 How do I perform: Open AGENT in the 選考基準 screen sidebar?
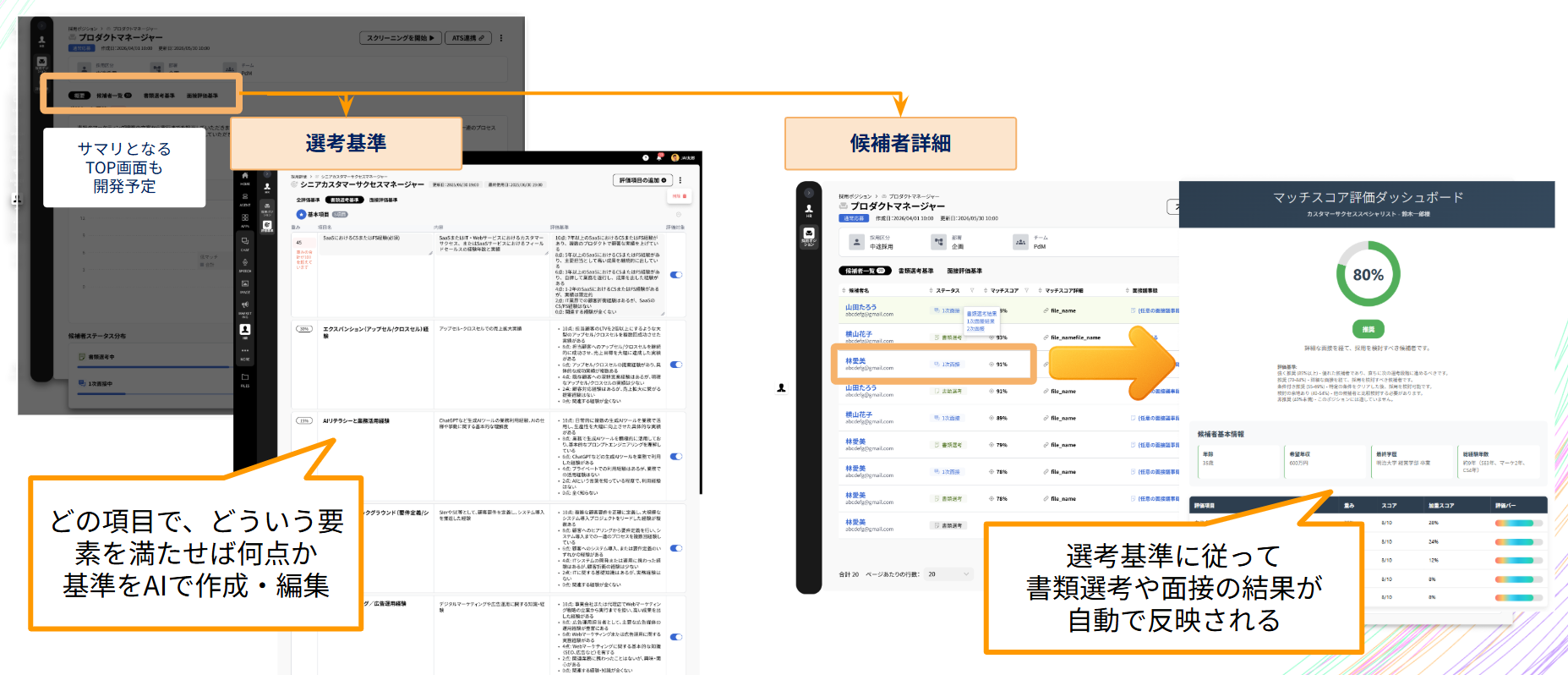click(245, 200)
